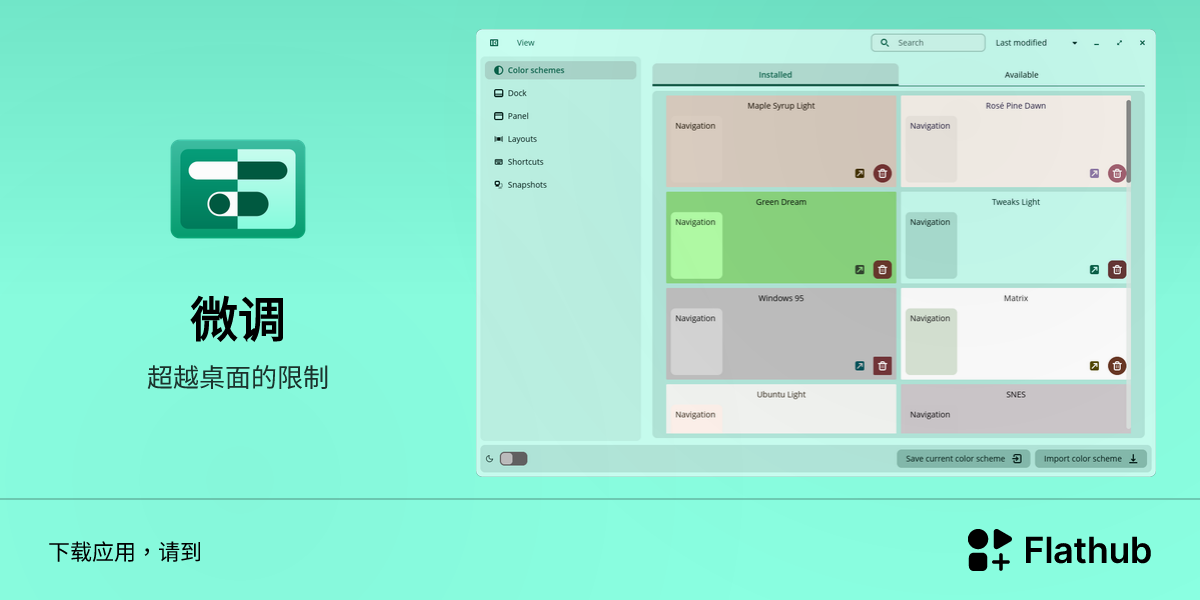The width and height of the screenshot is (1200, 600).
Task: Delete the Matrix color scheme
Action: [x=1117, y=366]
